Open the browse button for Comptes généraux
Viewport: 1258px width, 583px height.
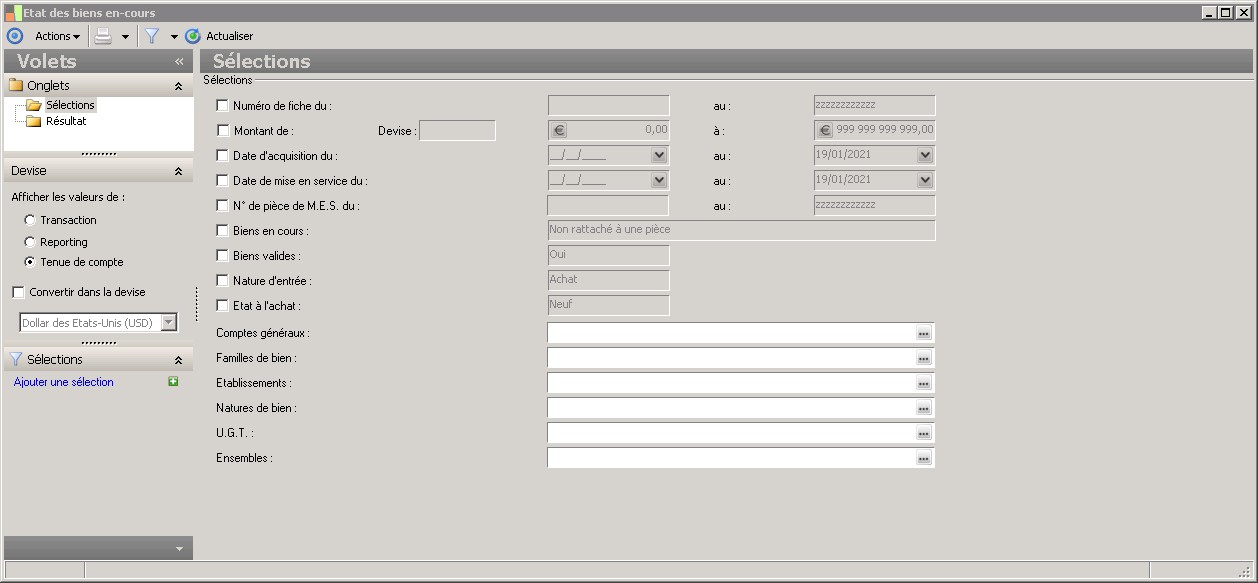[924, 333]
